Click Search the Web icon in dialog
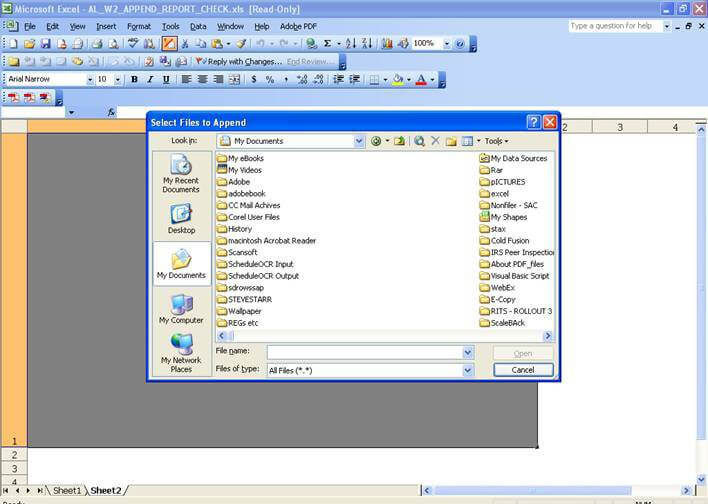708x504 pixels. 419,141
